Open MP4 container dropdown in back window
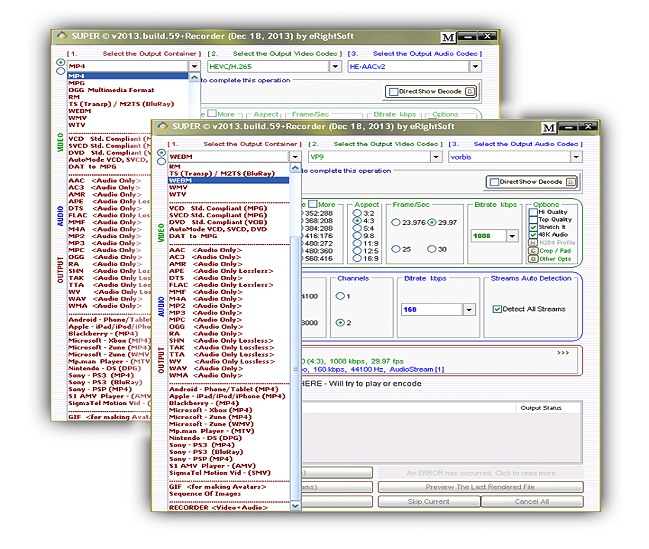 click(194, 66)
